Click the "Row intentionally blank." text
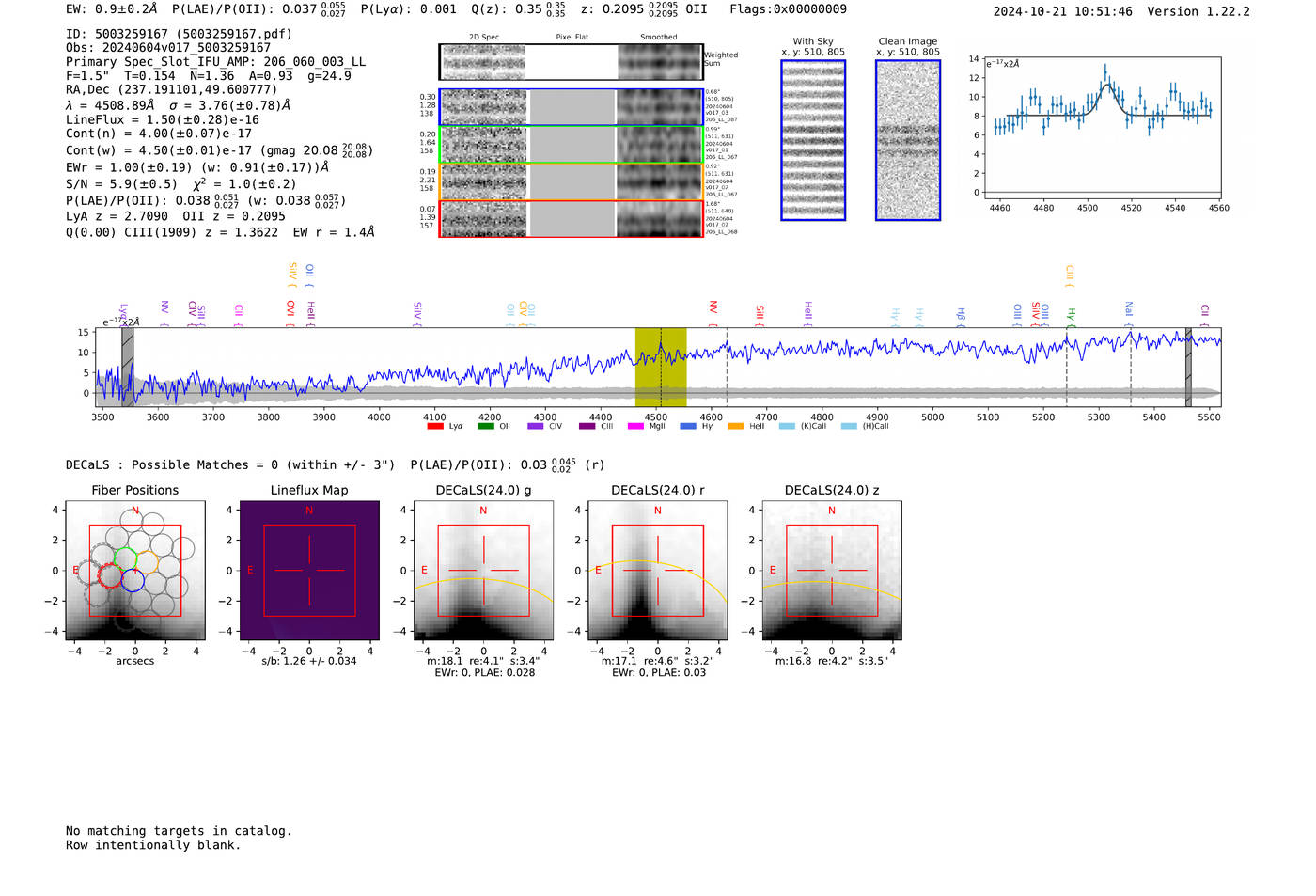Image resolution: width=1316 pixels, height=896 pixels. click(153, 845)
